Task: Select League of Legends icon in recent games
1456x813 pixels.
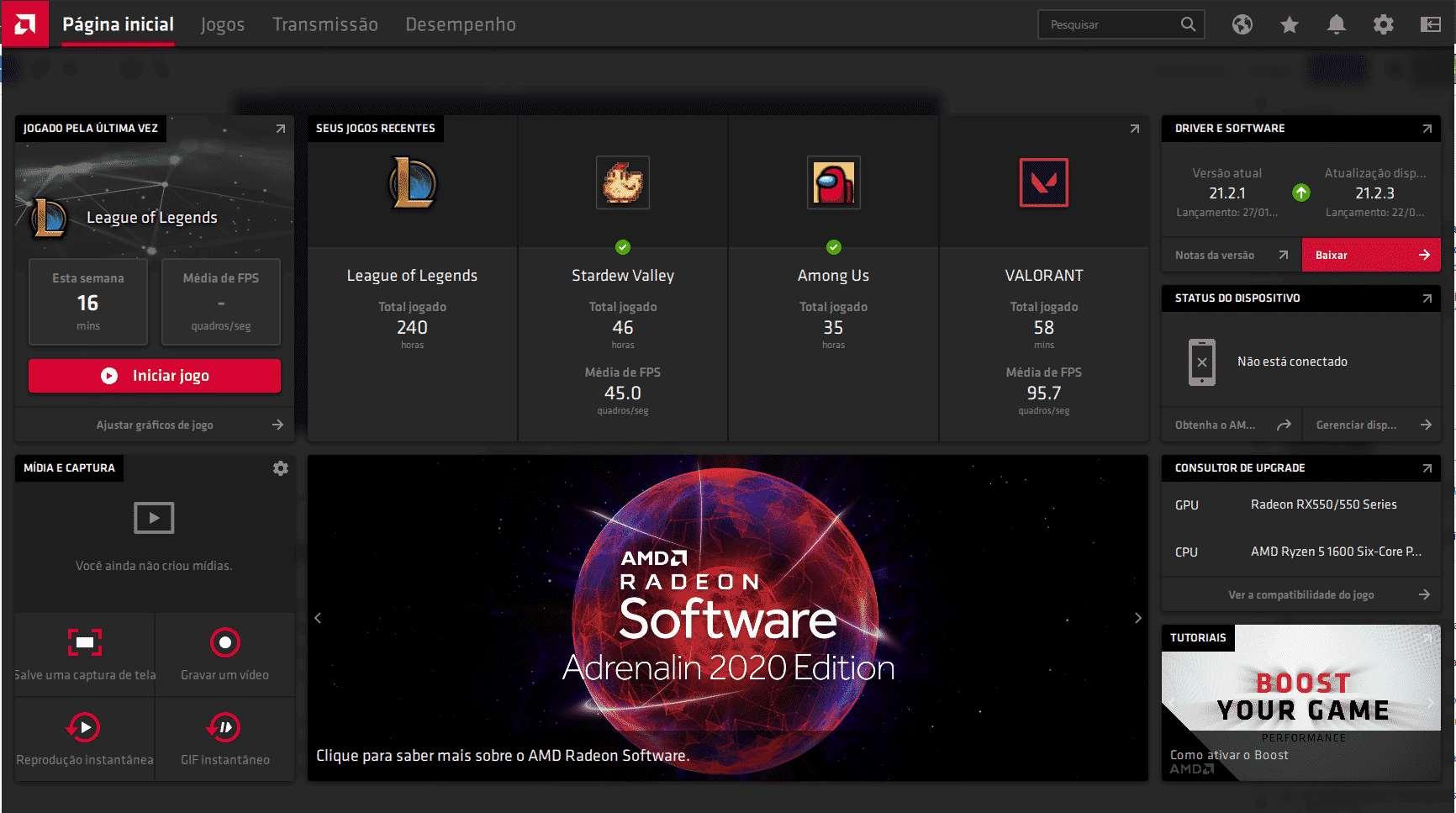Action: pos(412,182)
